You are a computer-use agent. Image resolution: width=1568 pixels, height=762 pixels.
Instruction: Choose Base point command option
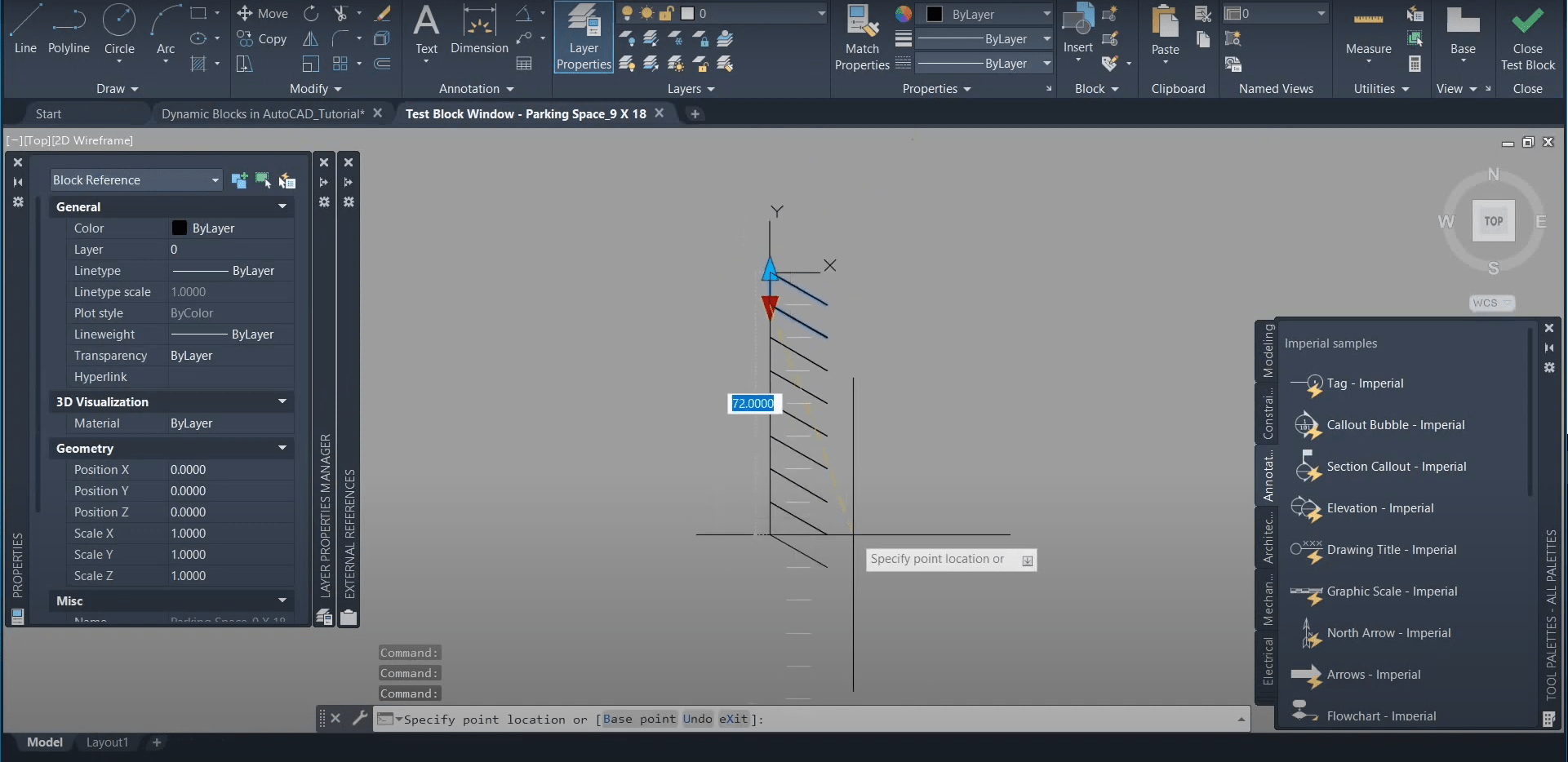(x=639, y=719)
